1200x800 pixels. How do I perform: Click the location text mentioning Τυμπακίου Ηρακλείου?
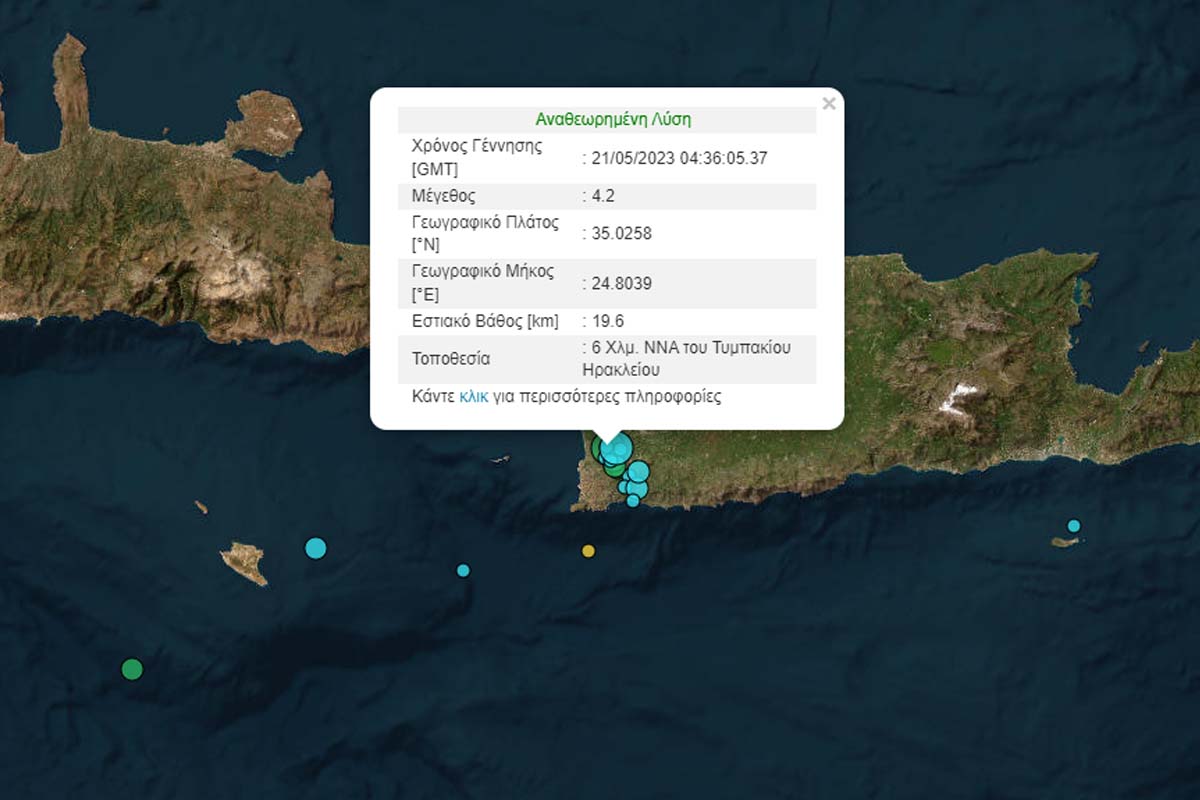[688, 358]
